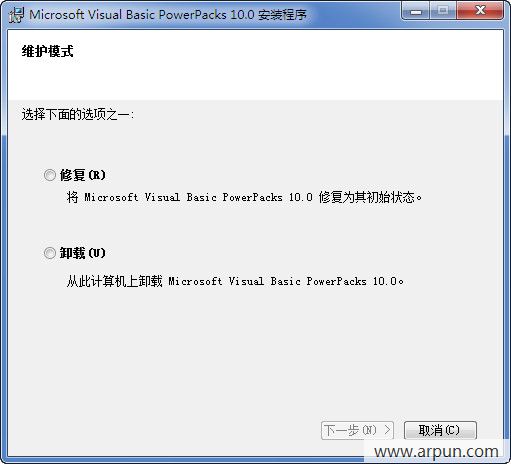511x464 pixels.
Task: Click the 选择下面的选项之一 instruction text
Action: pyautogui.click(x=78, y=115)
